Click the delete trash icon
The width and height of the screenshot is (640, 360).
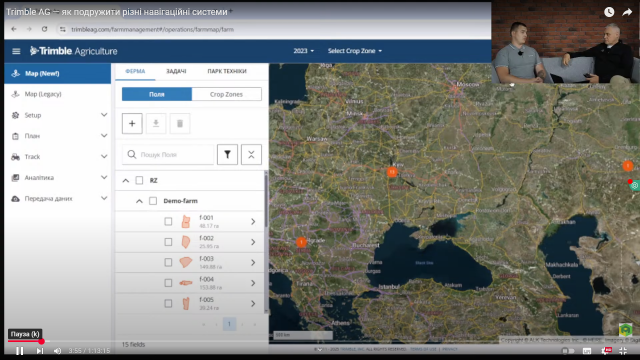click(x=180, y=124)
